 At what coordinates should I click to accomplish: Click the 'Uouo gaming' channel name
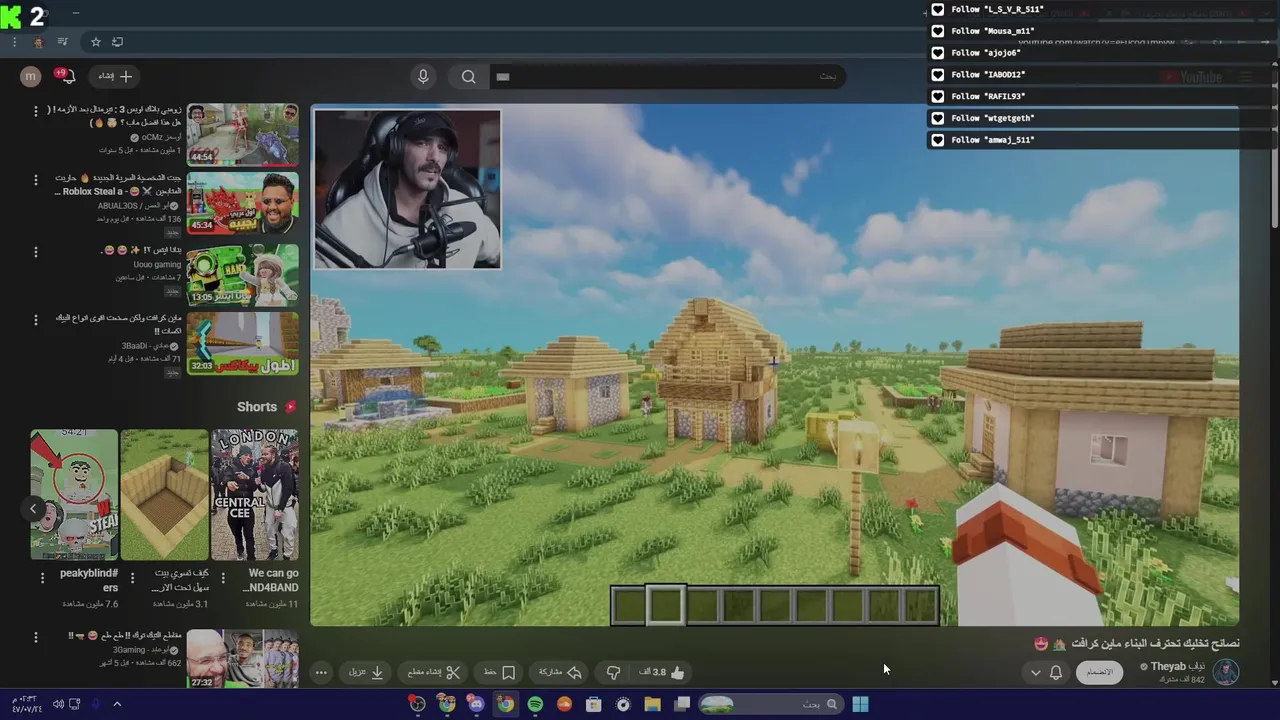pos(157,265)
